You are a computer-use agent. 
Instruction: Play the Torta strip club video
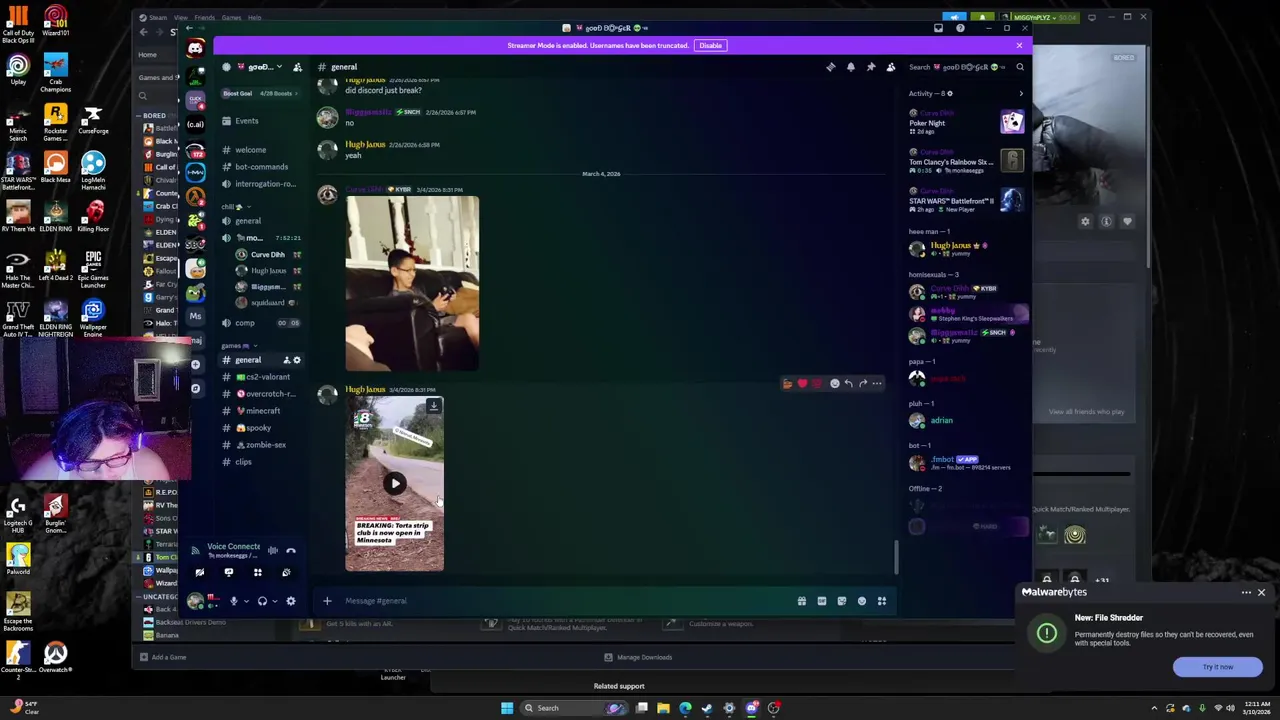point(395,484)
